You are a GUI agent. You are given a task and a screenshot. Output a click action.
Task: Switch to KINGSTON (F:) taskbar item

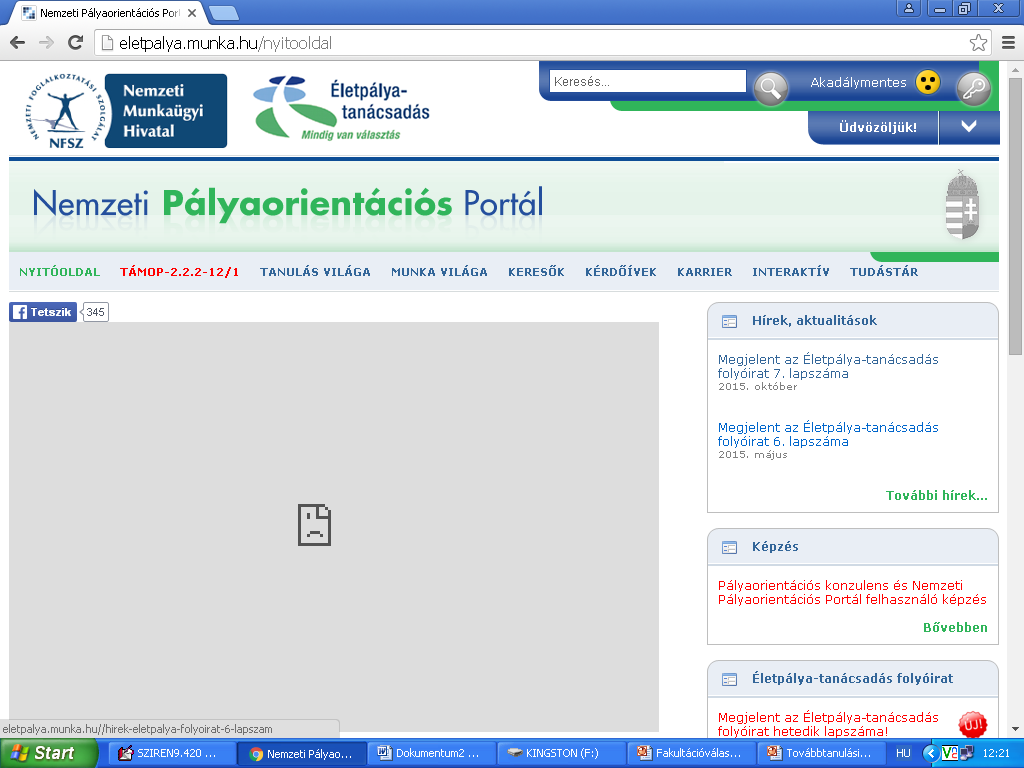[560, 753]
